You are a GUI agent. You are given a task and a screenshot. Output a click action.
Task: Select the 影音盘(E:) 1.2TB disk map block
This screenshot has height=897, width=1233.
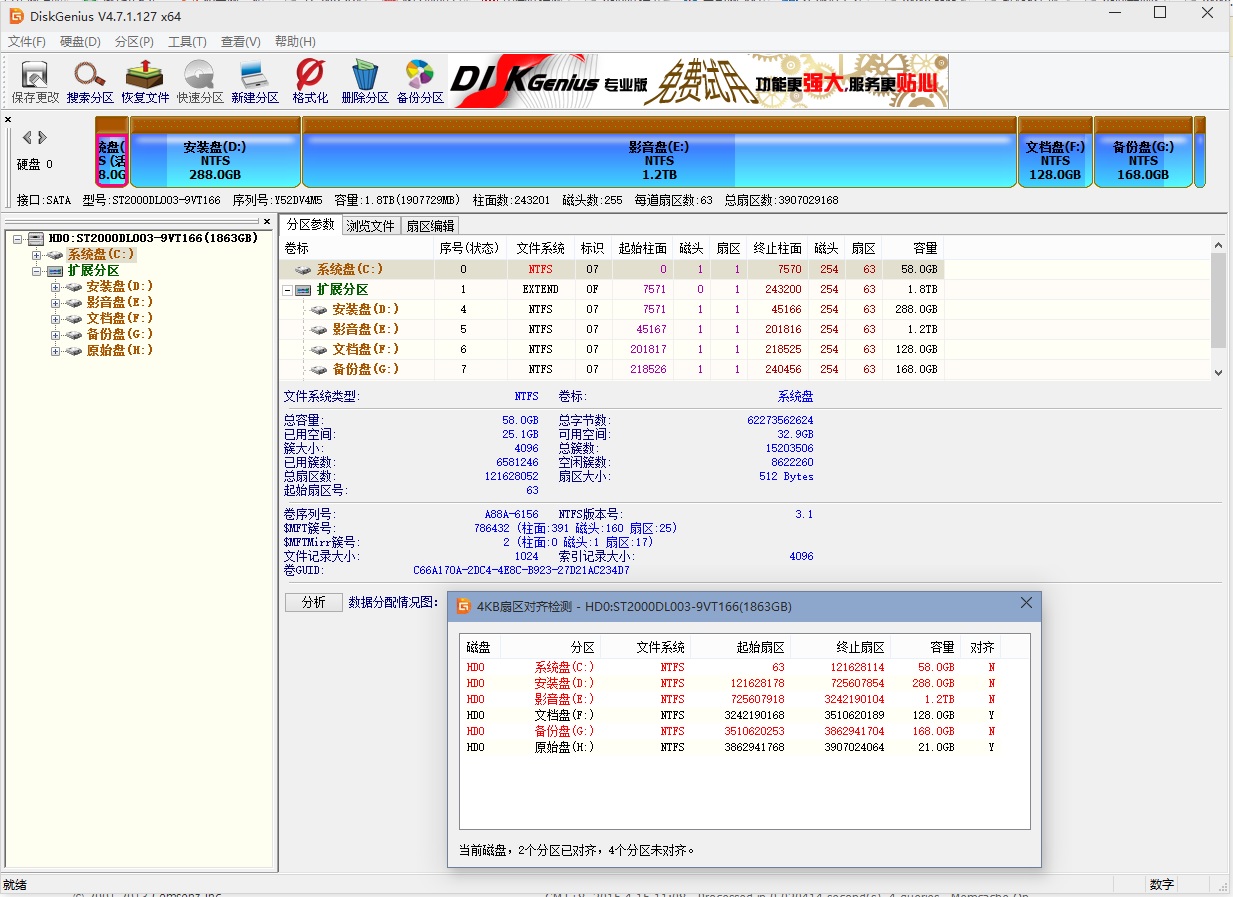pyautogui.click(x=659, y=152)
